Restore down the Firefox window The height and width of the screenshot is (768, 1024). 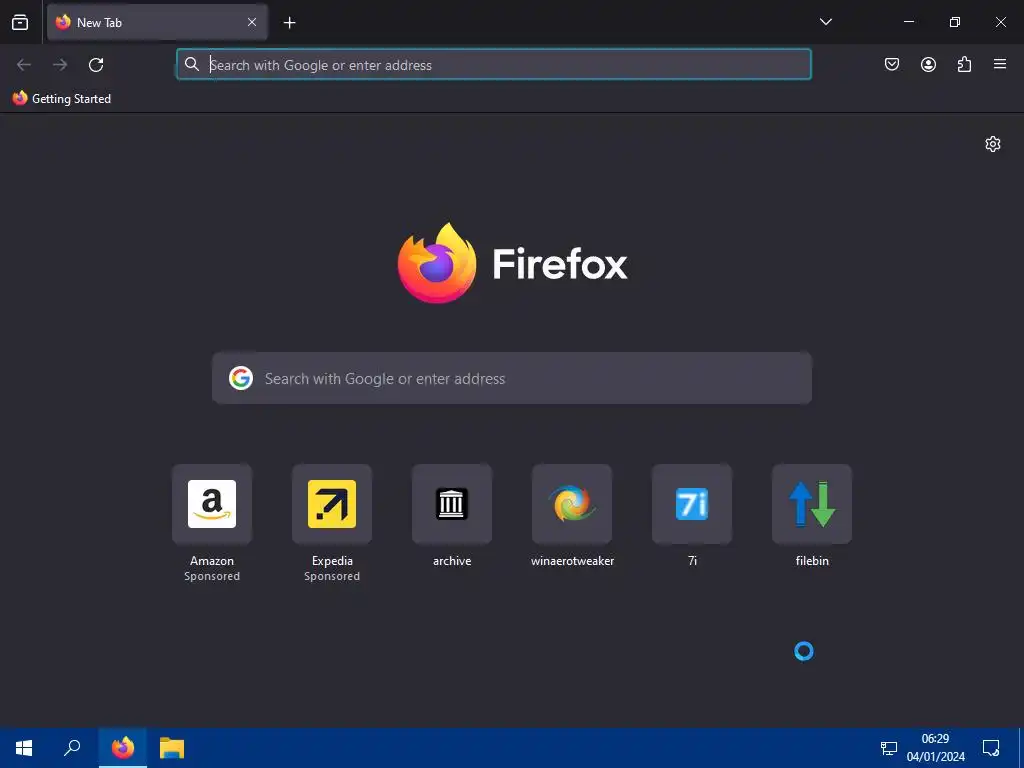[x=954, y=22]
